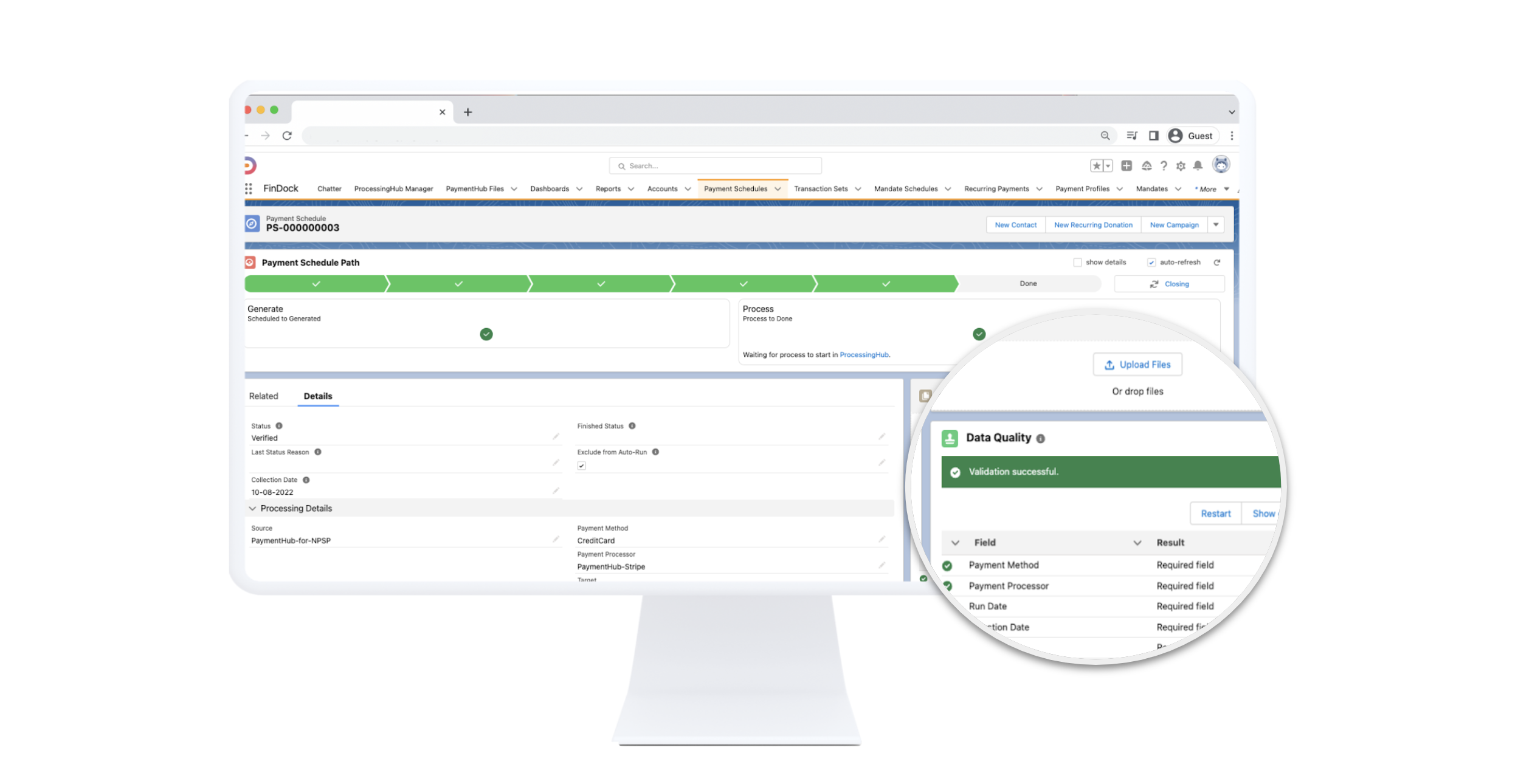Viewport: 1532px width, 784px height.
Task: Open Trailhead guidance icon
Action: coord(1146,165)
